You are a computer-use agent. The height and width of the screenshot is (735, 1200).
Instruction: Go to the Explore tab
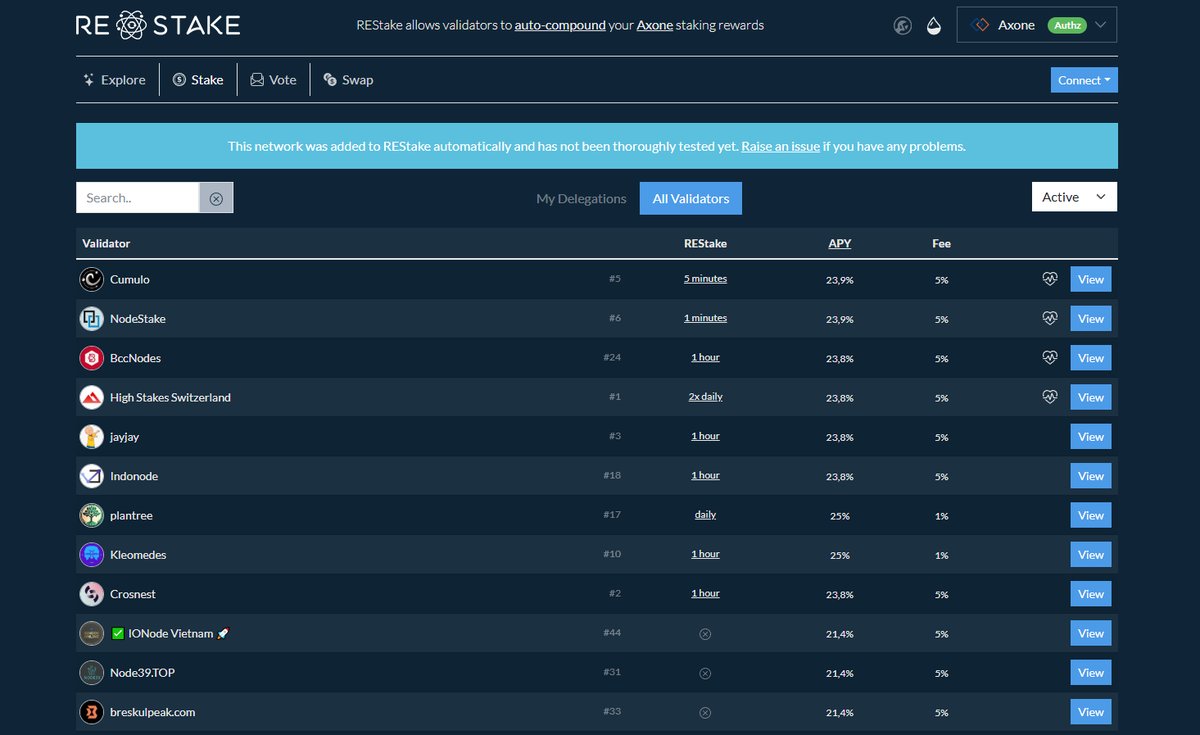(x=114, y=80)
